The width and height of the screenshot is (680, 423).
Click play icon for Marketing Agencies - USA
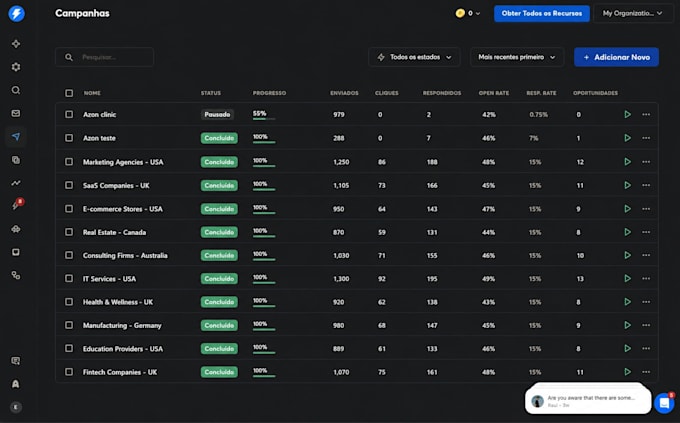point(628,162)
